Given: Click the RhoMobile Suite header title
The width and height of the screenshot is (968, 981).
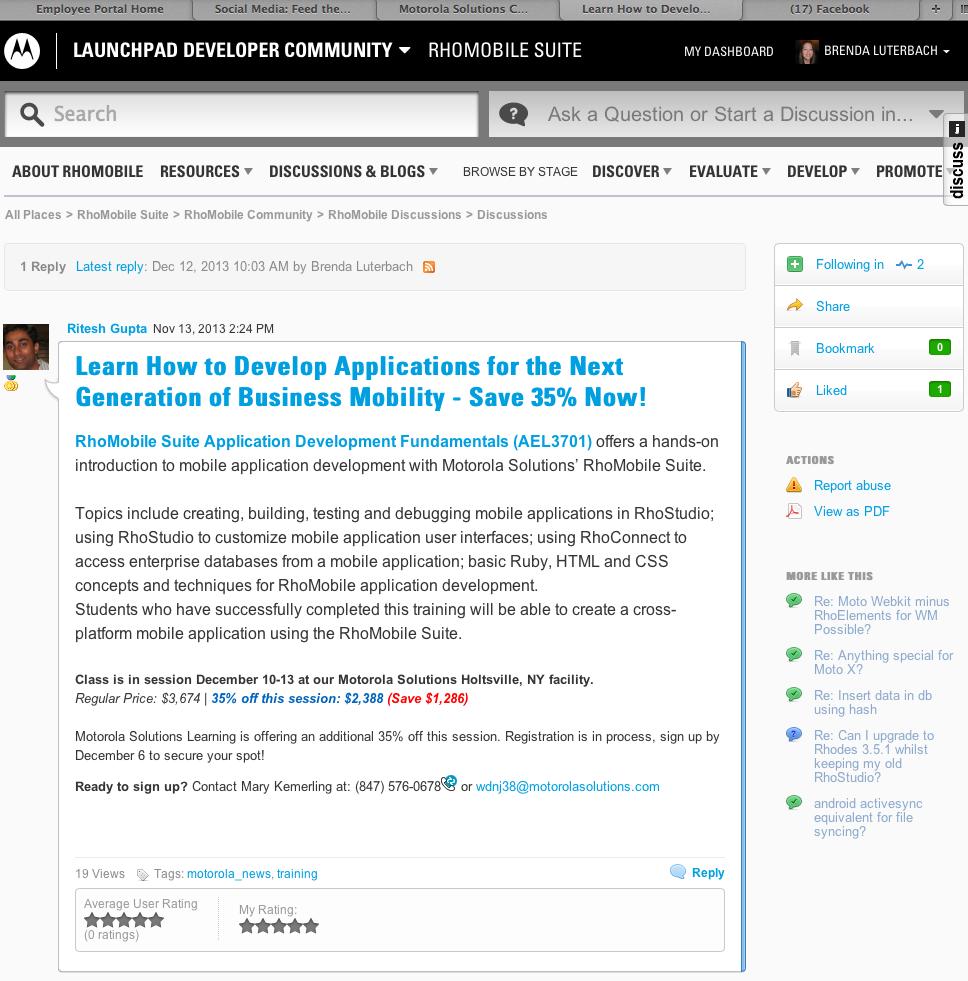Looking at the screenshot, I should [x=505, y=50].
